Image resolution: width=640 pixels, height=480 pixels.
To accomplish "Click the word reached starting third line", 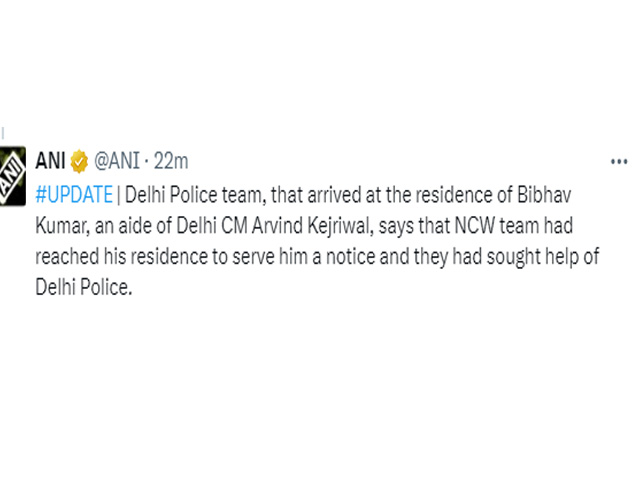I will [x=67, y=257].
